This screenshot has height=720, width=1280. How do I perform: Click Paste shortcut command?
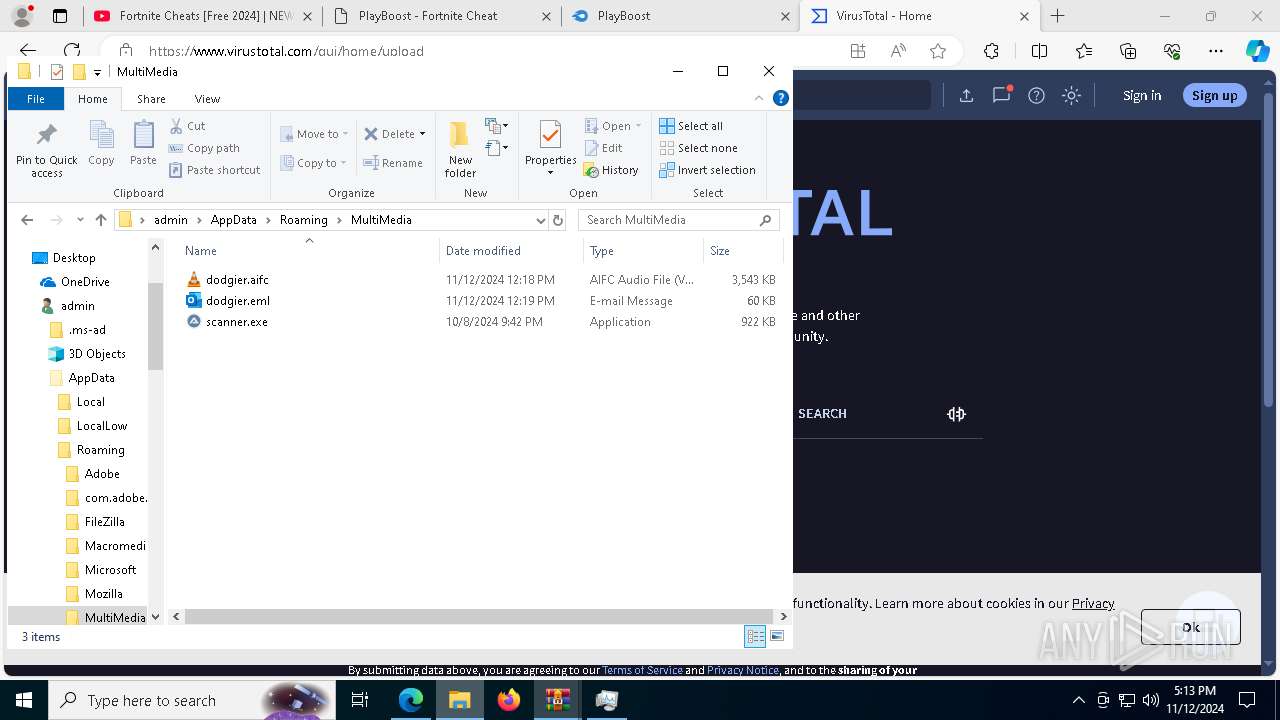(214, 170)
